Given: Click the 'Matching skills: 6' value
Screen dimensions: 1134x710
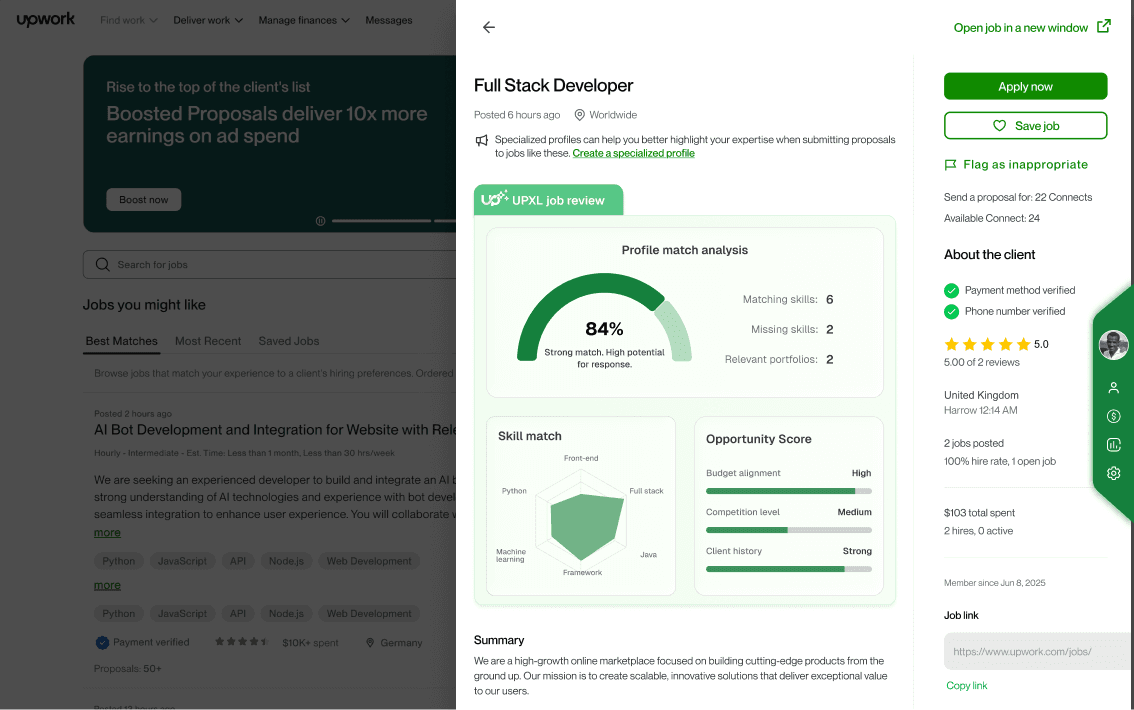Looking at the screenshot, I should coord(830,299).
